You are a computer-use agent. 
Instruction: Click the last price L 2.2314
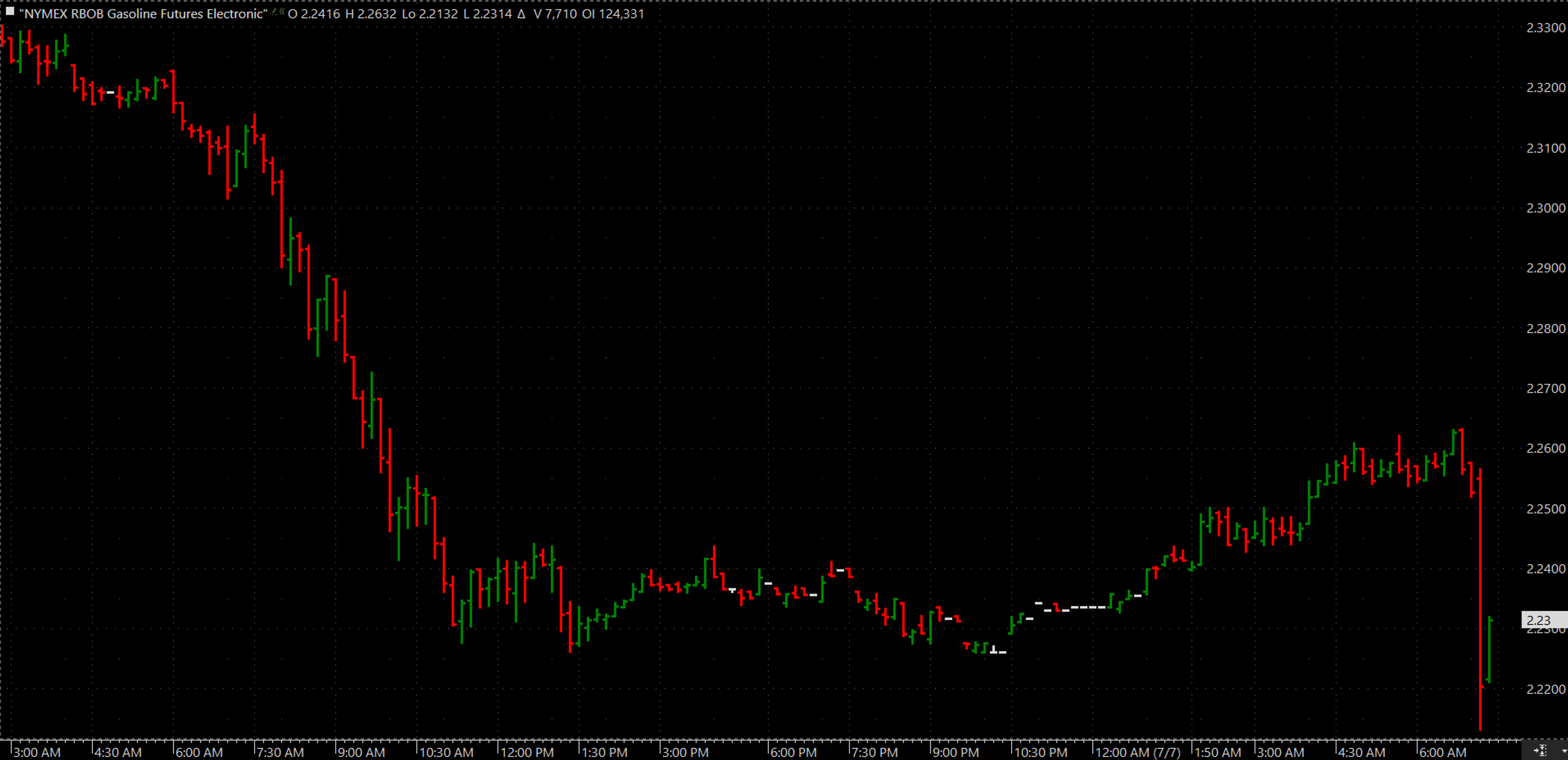(x=488, y=13)
